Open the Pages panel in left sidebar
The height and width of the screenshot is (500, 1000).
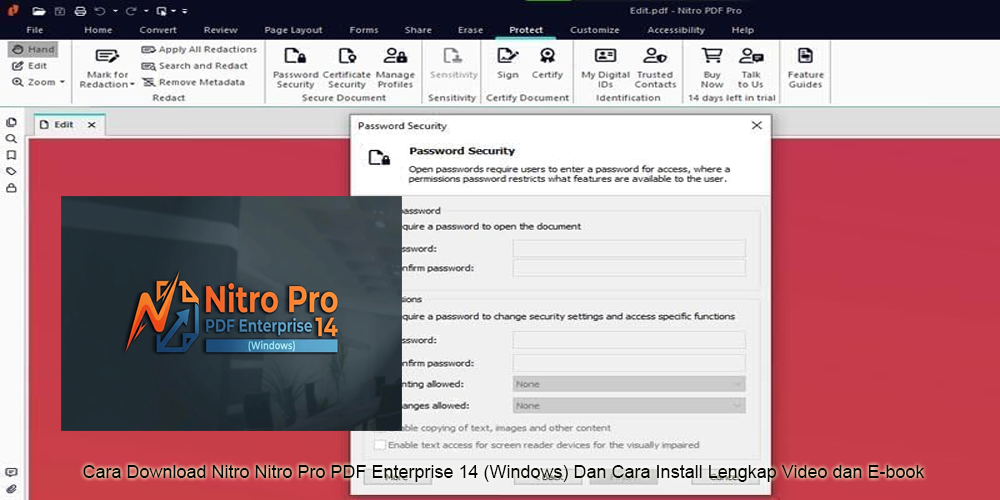click(x=11, y=122)
